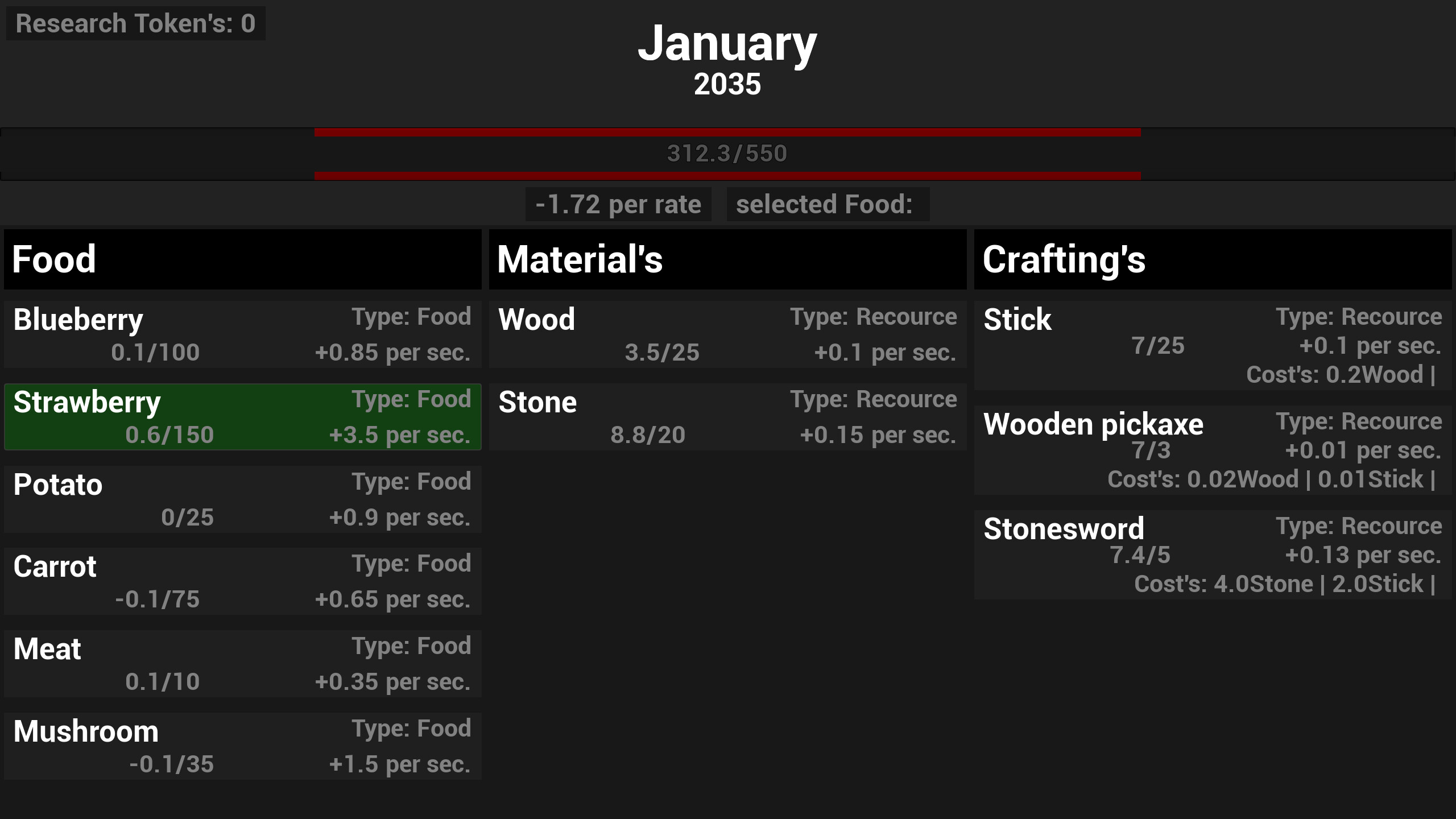Open the Food section header
Viewport: 1456px width, 819px height.
pyautogui.click(x=242, y=260)
